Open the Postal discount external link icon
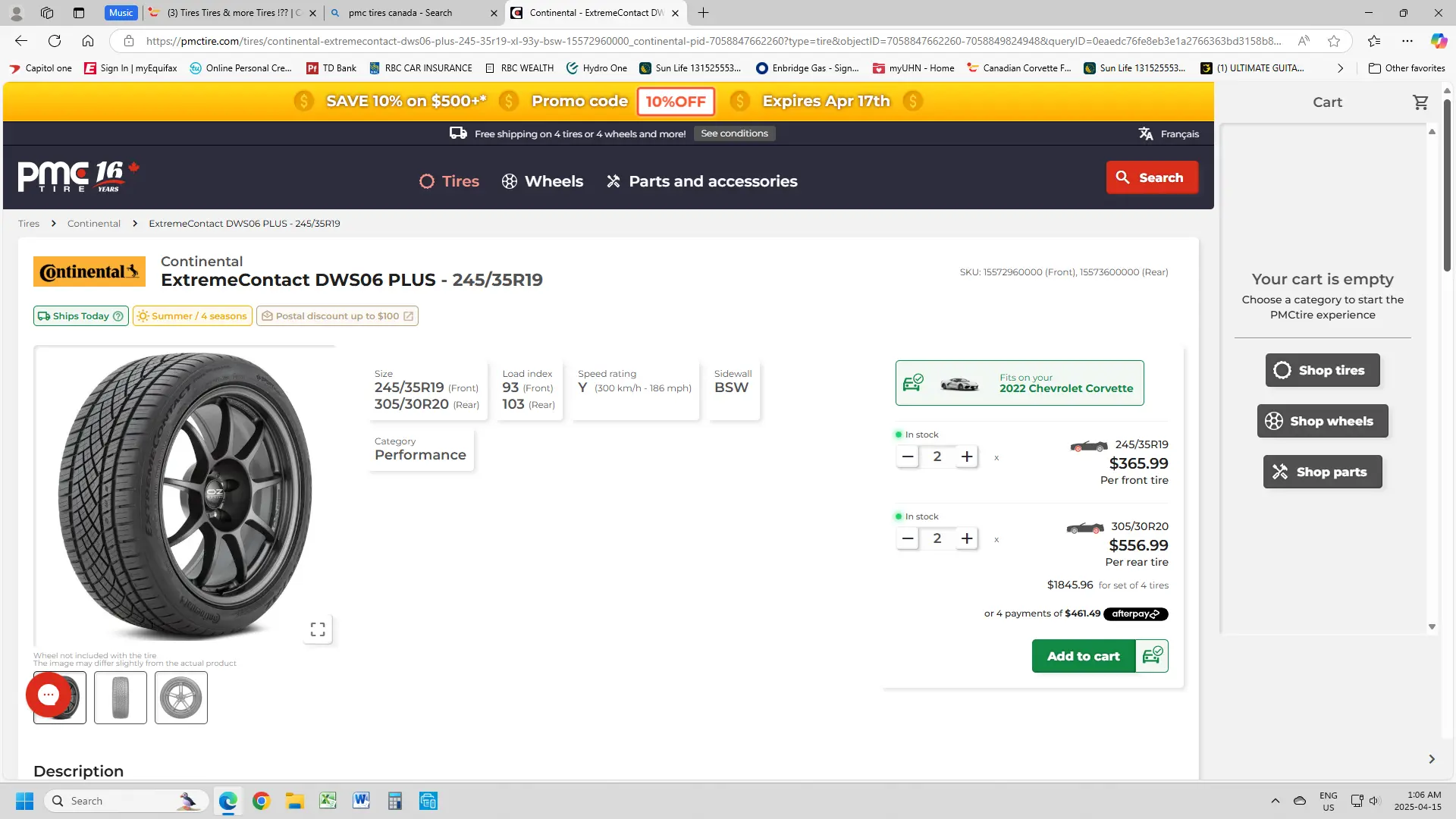 408,316
